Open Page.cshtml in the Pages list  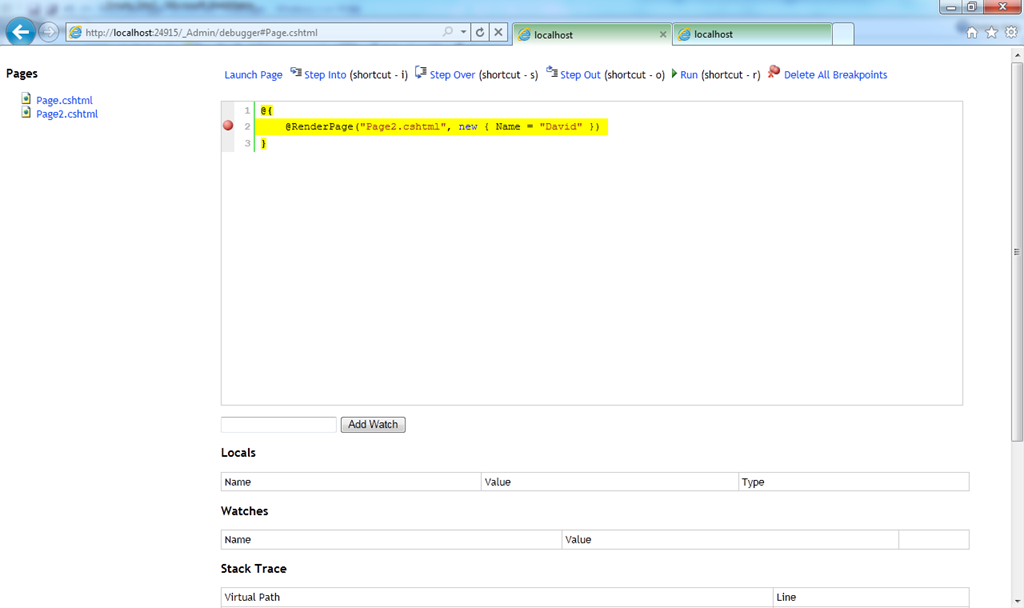click(64, 100)
